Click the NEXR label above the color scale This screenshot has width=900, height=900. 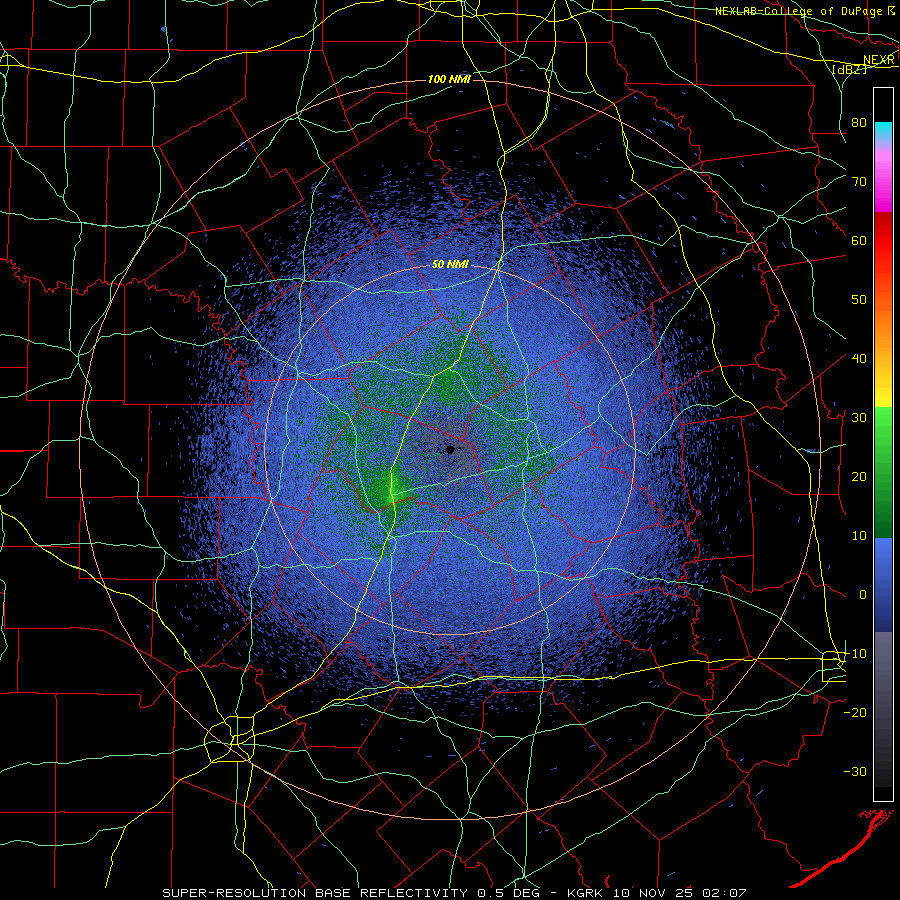879,60
